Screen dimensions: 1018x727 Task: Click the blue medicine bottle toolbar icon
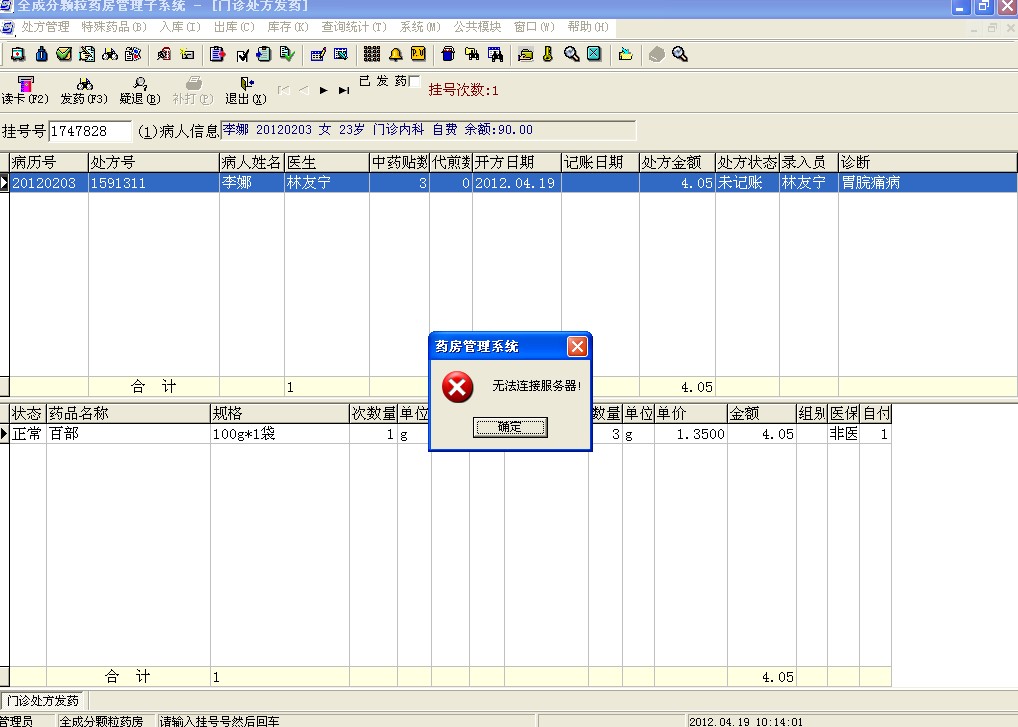coord(42,55)
